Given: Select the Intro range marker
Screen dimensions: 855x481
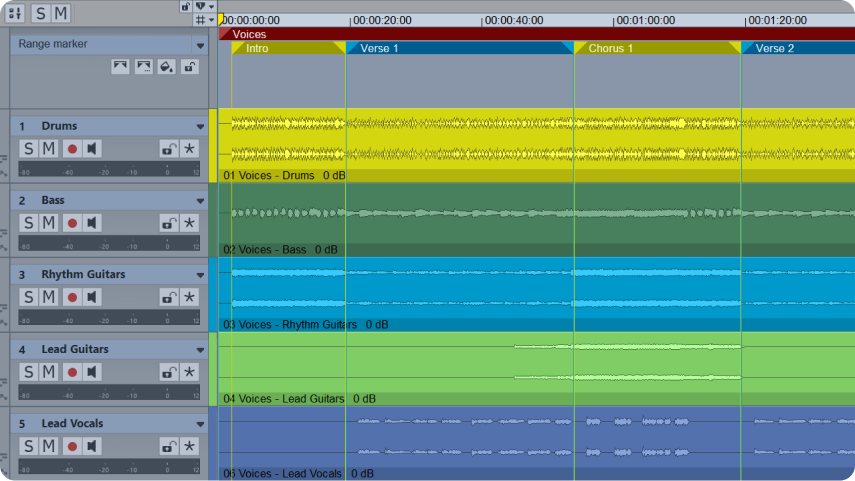Looking at the screenshot, I should [288, 48].
